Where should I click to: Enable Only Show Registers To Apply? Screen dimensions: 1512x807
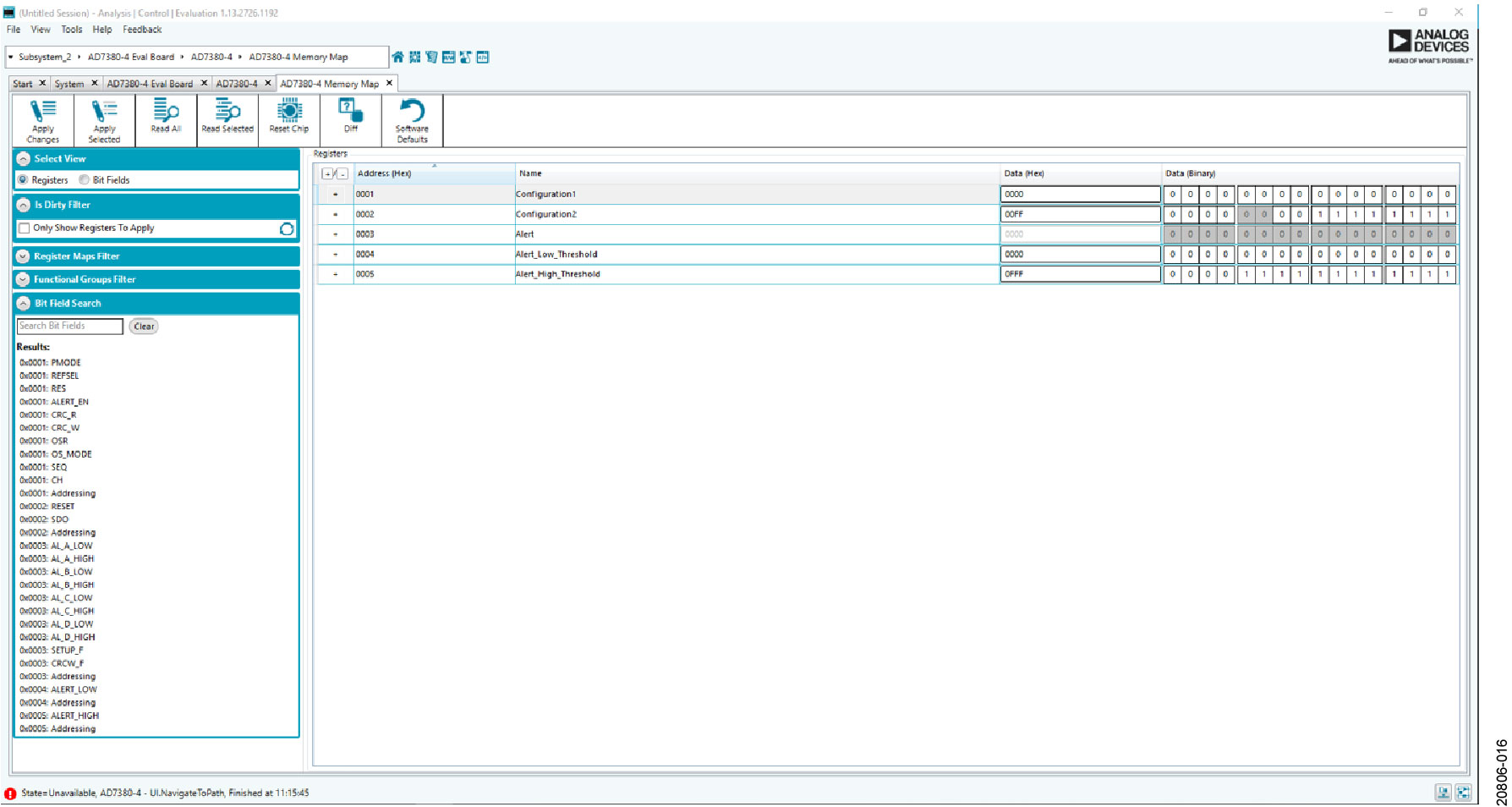[25, 228]
